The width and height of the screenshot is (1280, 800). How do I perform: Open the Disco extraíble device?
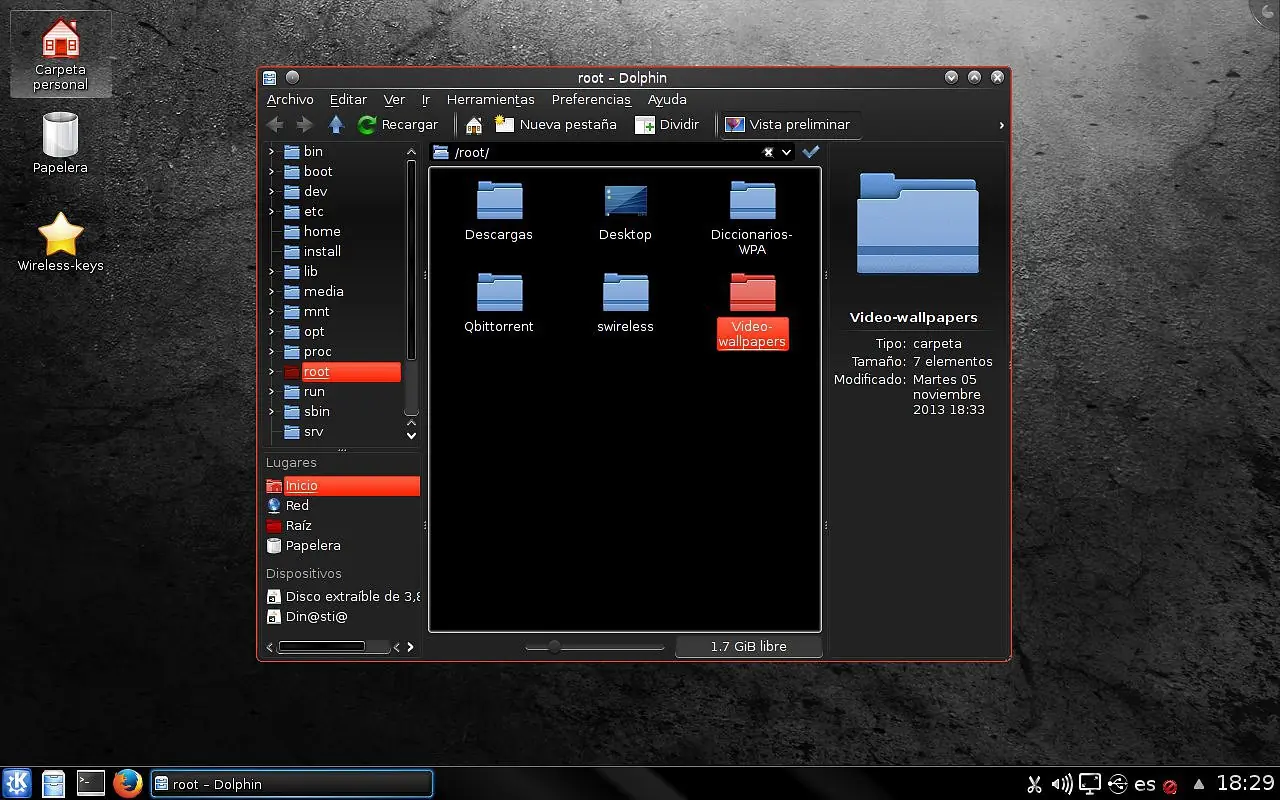[x=343, y=597]
